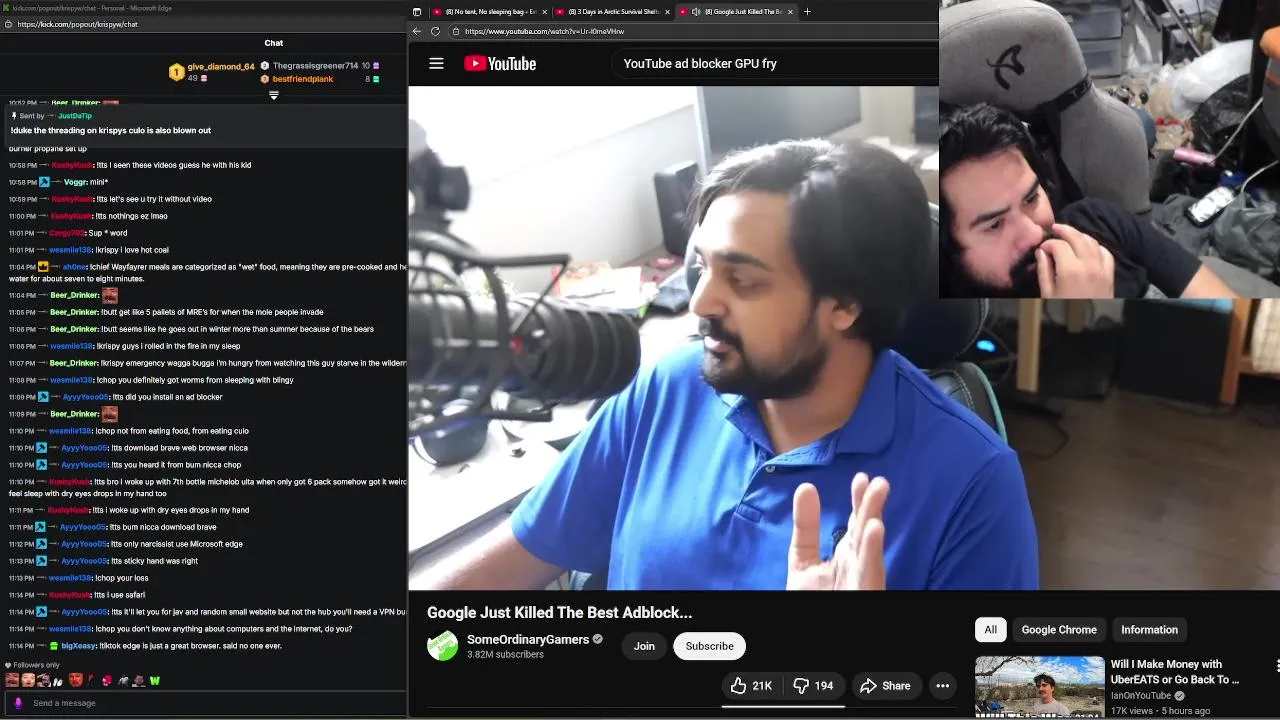Open JustDaTip's profile from pinned message
Viewport: 1280px width, 720px height.
coord(75,116)
